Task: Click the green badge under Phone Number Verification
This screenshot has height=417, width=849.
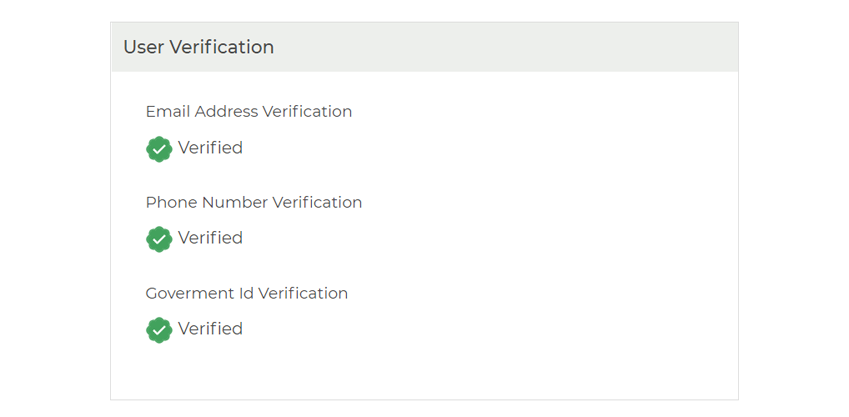Action: click(x=159, y=239)
